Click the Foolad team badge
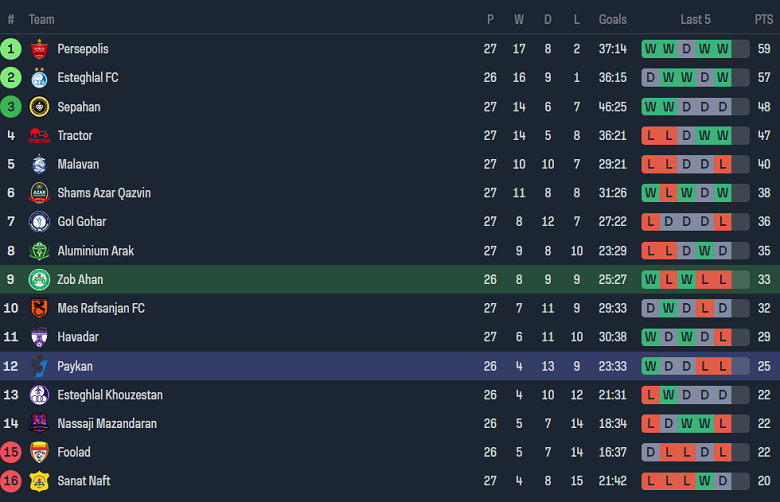The width and height of the screenshot is (780, 502). coord(40,452)
